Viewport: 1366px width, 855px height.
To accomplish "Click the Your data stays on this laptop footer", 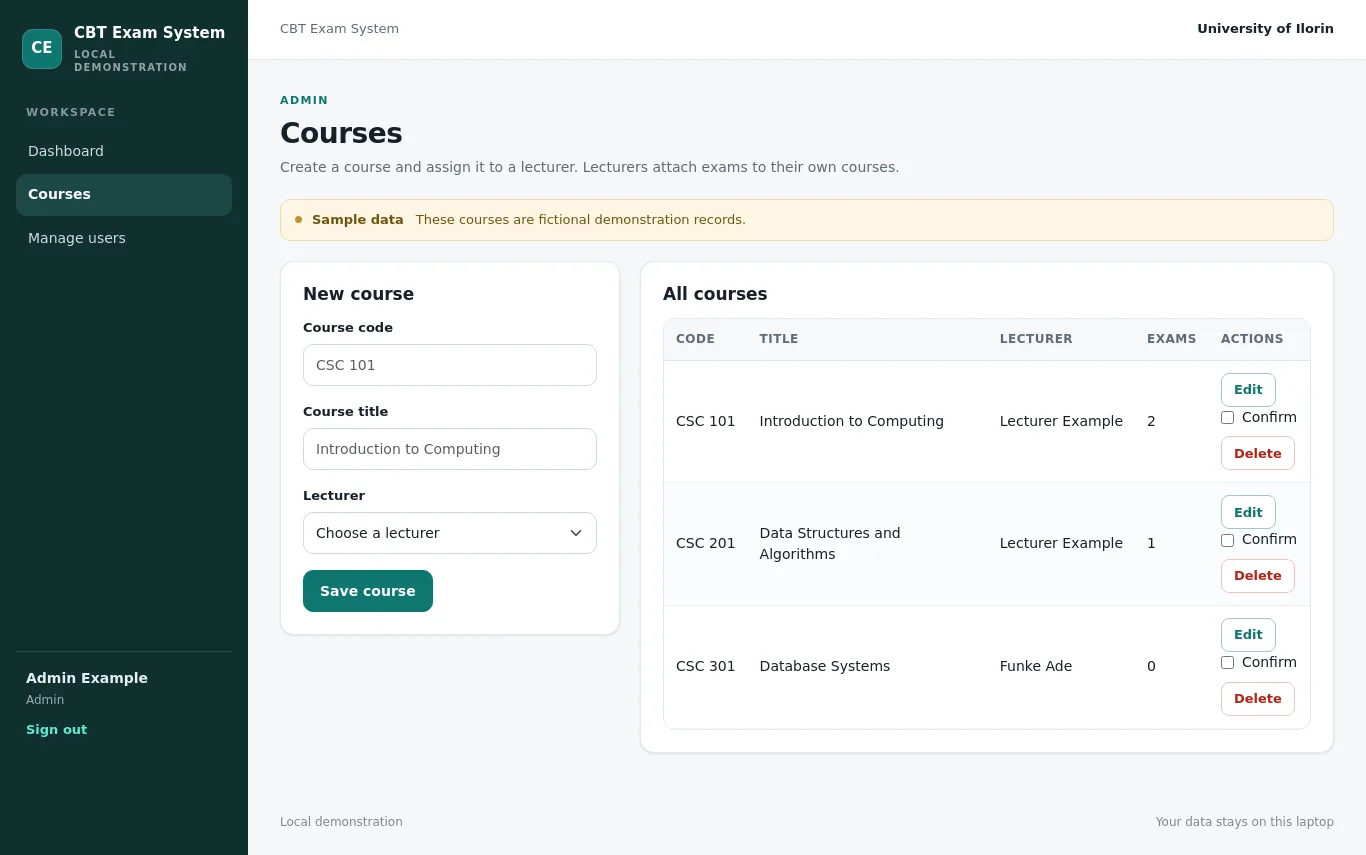I will tap(1245, 822).
